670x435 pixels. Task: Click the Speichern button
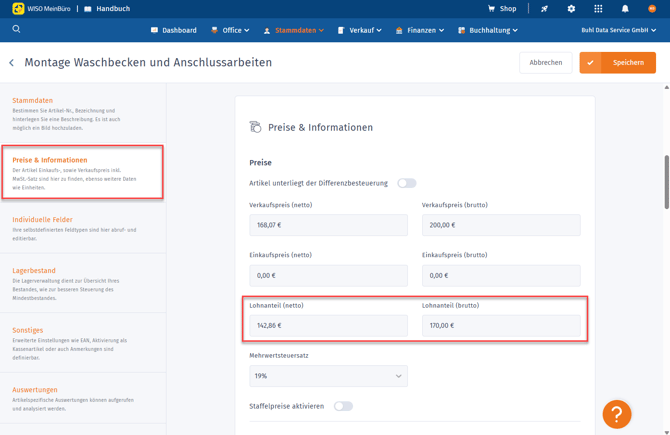coord(617,63)
